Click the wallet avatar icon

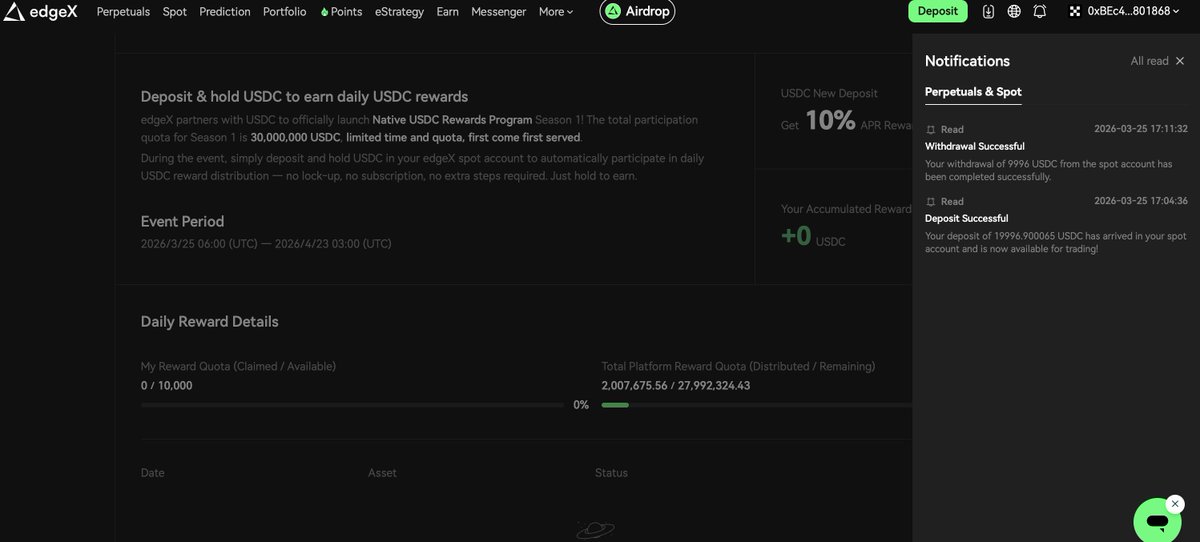(x=1076, y=12)
